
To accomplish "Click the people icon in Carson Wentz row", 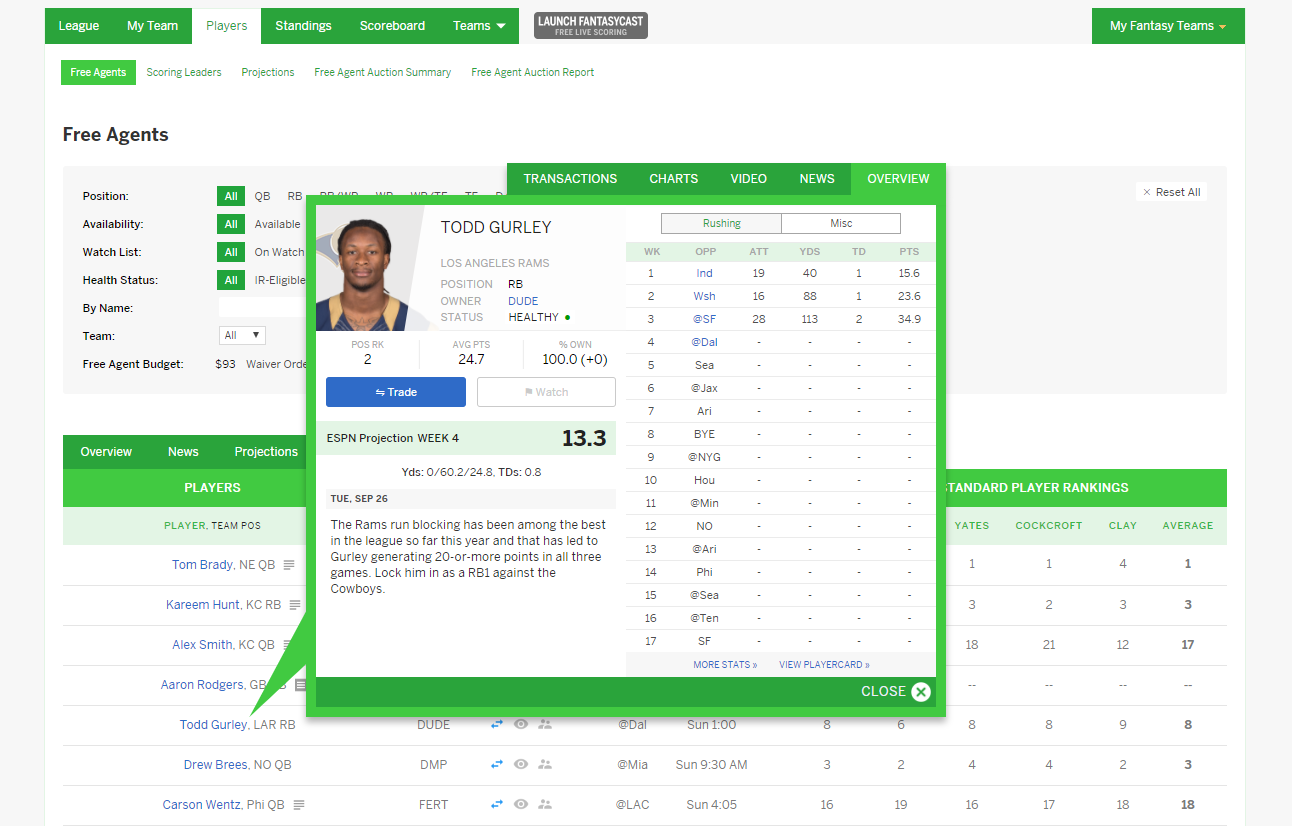I will click(545, 805).
